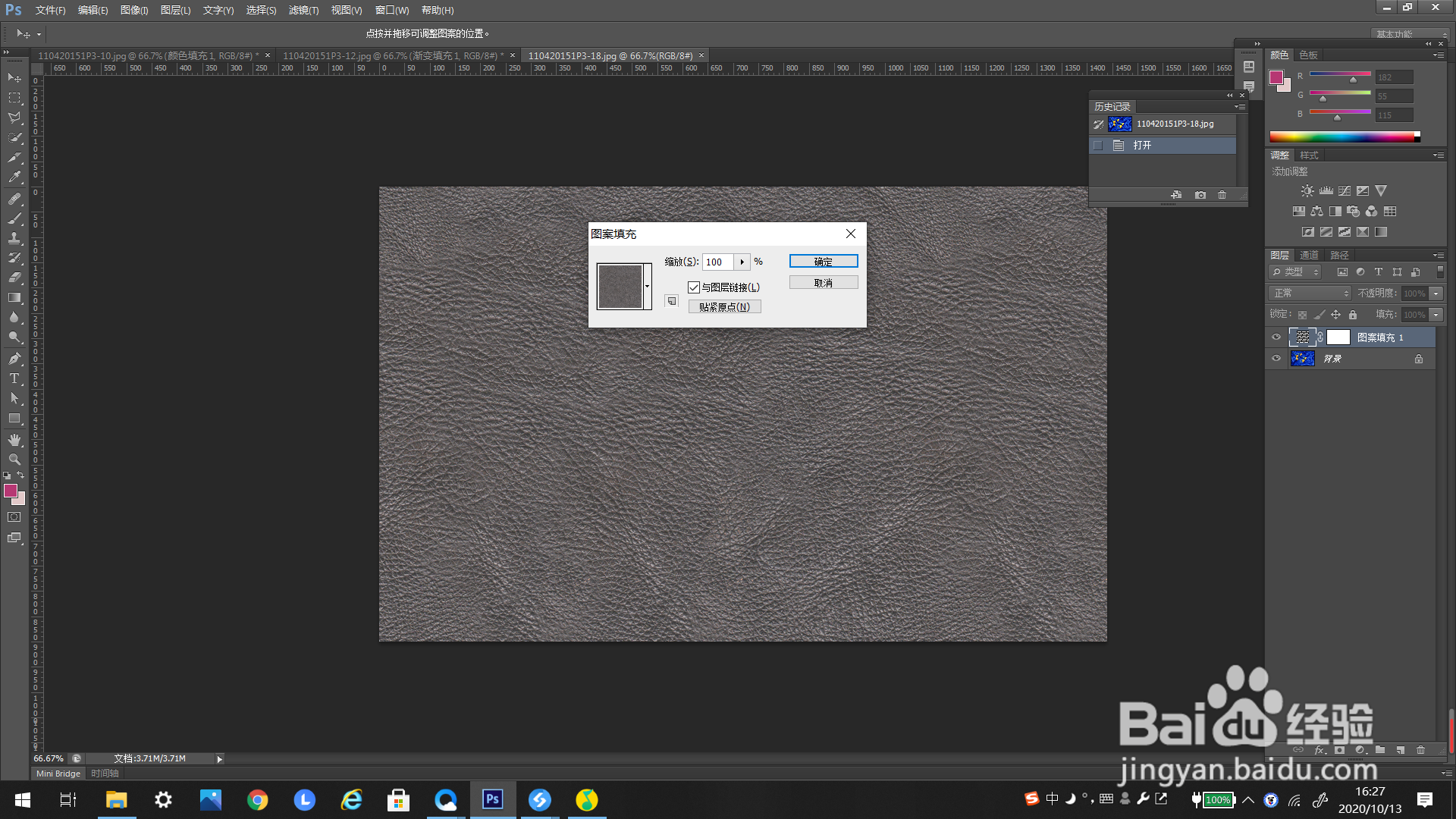Create new preset from this pattern

point(671,301)
